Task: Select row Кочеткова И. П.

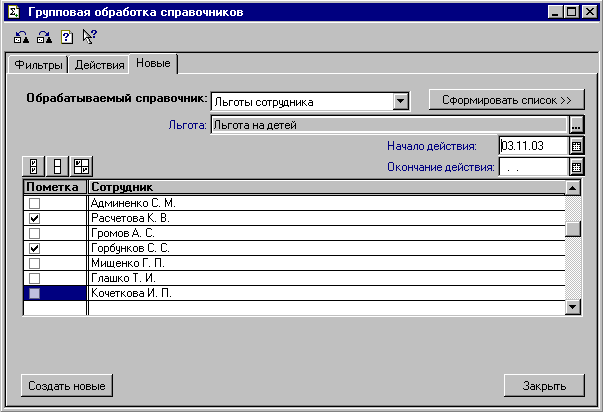Action: pos(294,293)
